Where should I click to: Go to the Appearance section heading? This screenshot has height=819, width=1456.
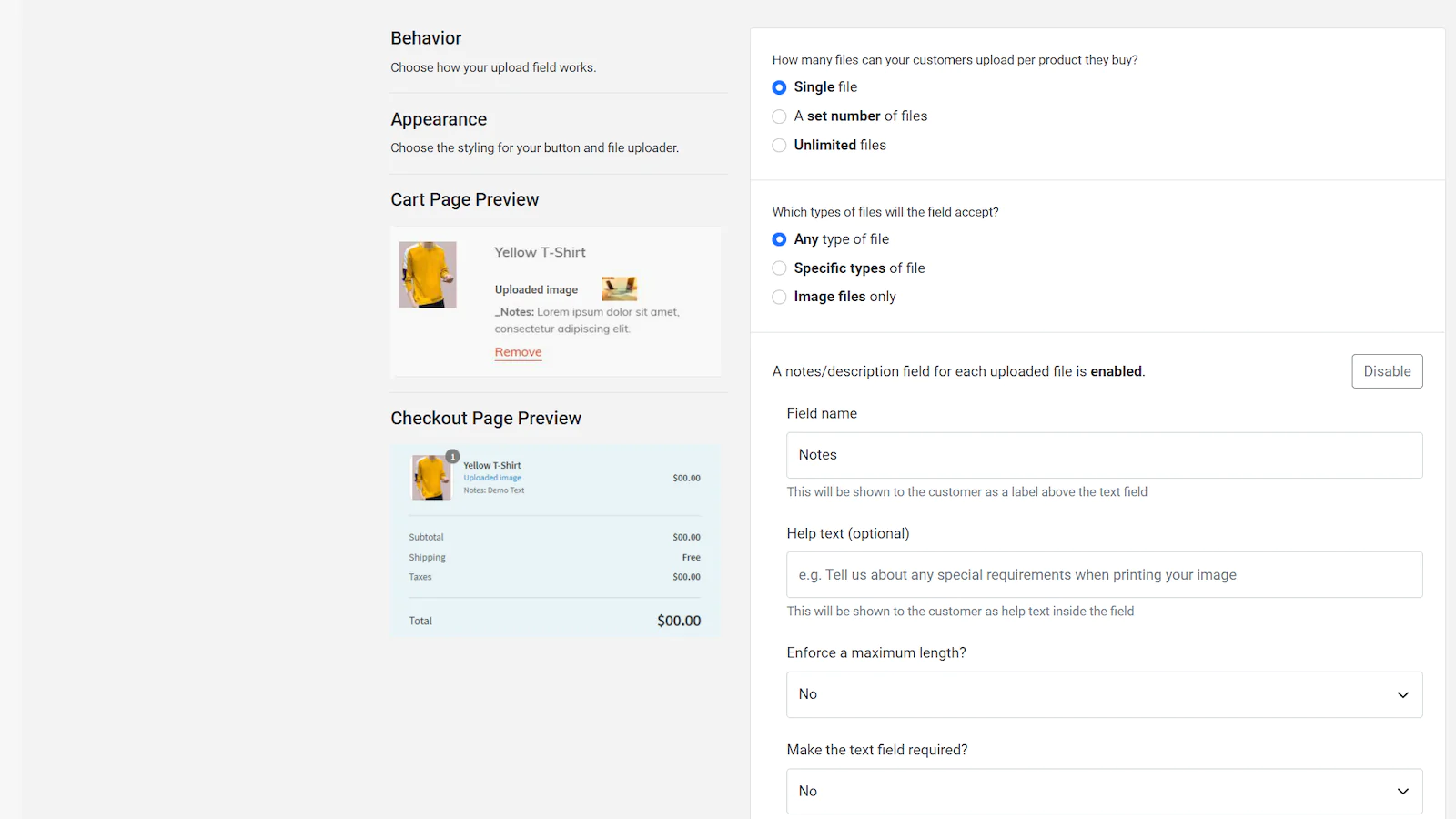coord(439,119)
